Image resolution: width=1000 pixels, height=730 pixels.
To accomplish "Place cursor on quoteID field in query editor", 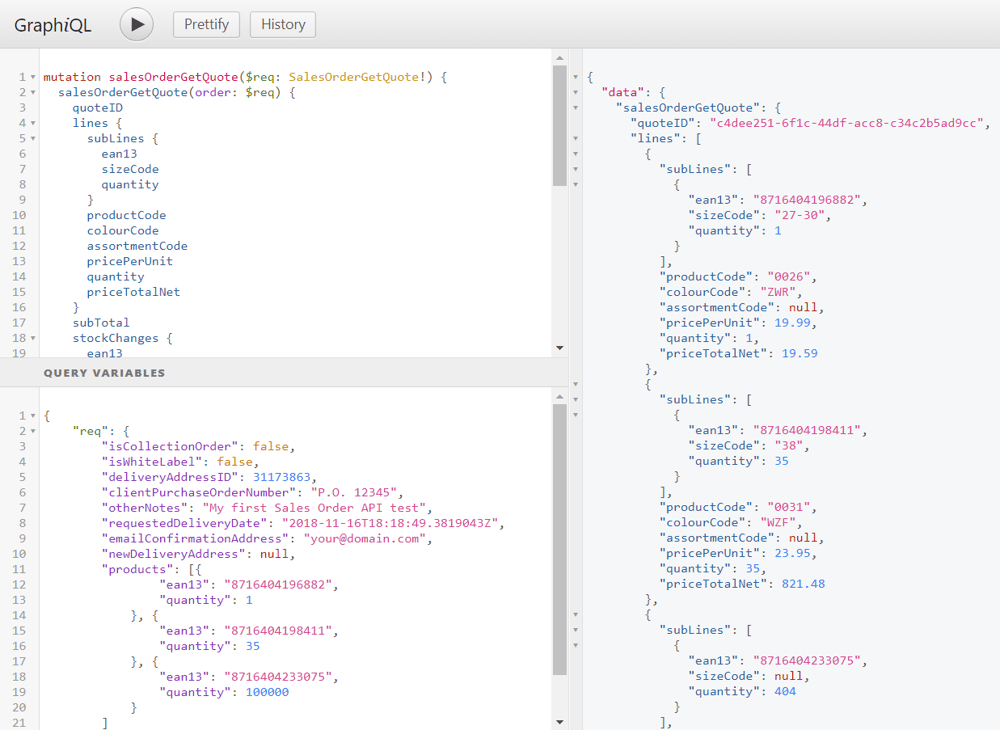I will 98,108.
